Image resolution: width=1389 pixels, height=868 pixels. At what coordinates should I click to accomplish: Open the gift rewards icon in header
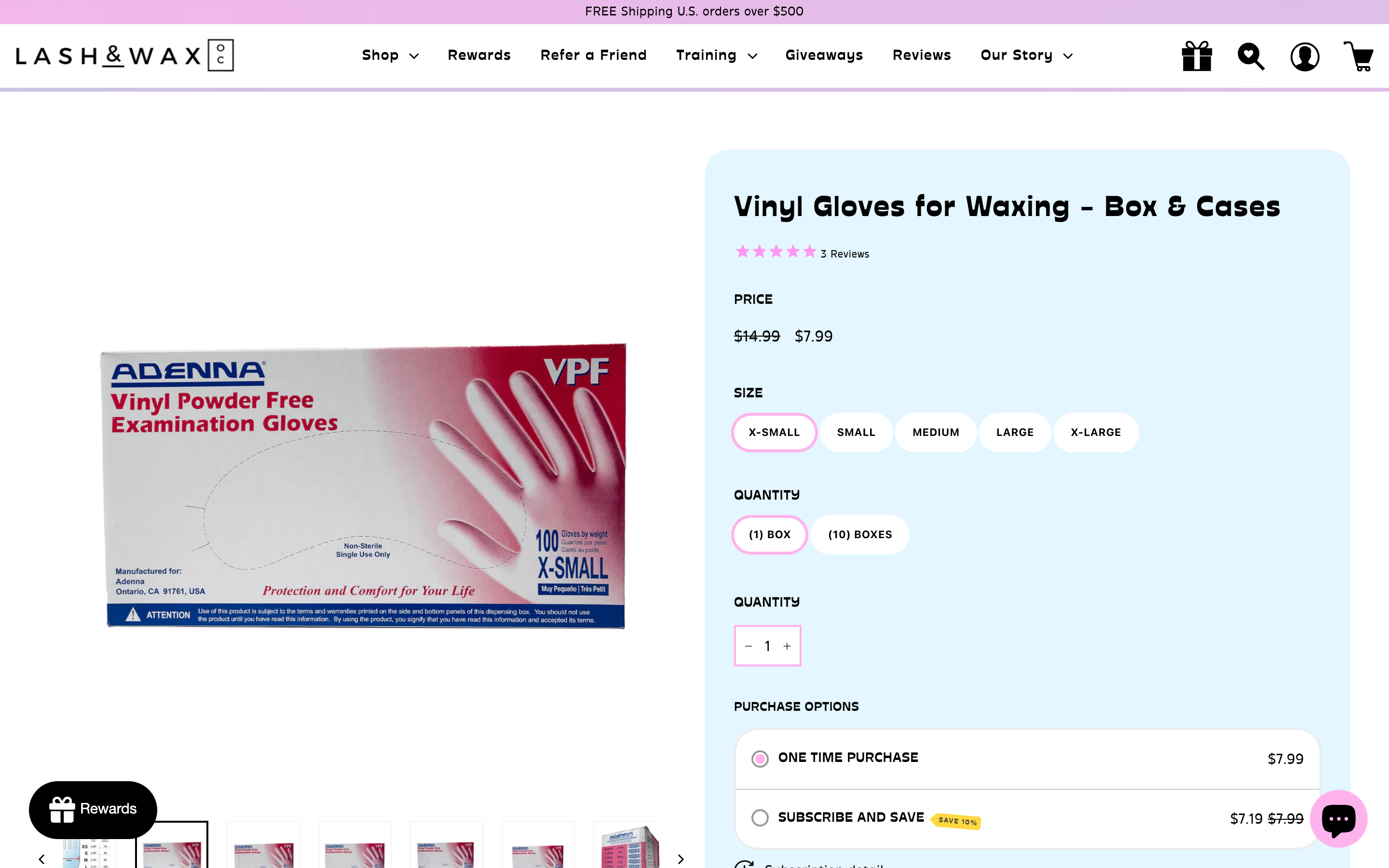pyautogui.click(x=1197, y=56)
